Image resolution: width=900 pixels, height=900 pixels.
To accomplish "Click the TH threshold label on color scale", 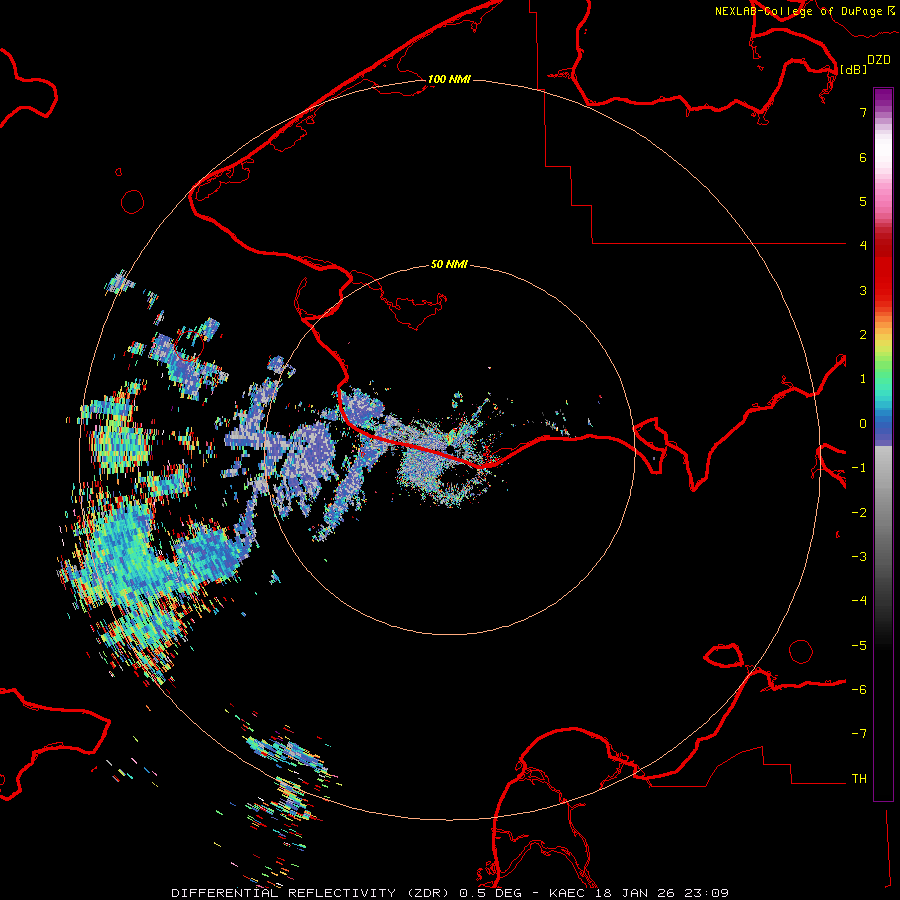I will (x=859, y=779).
